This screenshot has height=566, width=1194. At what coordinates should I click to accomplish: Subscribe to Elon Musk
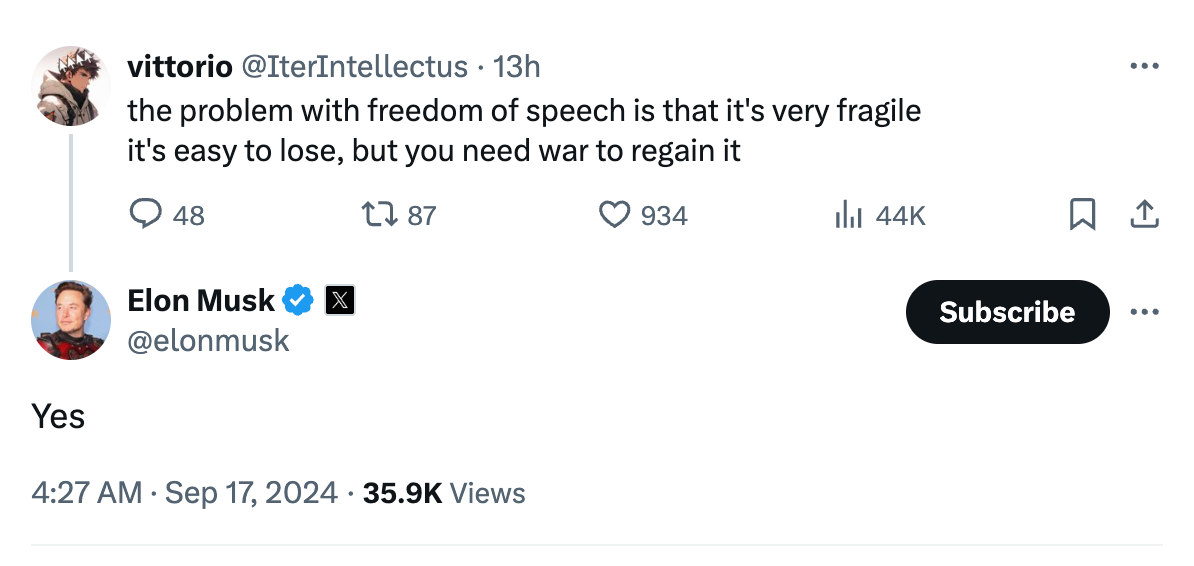[1007, 312]
